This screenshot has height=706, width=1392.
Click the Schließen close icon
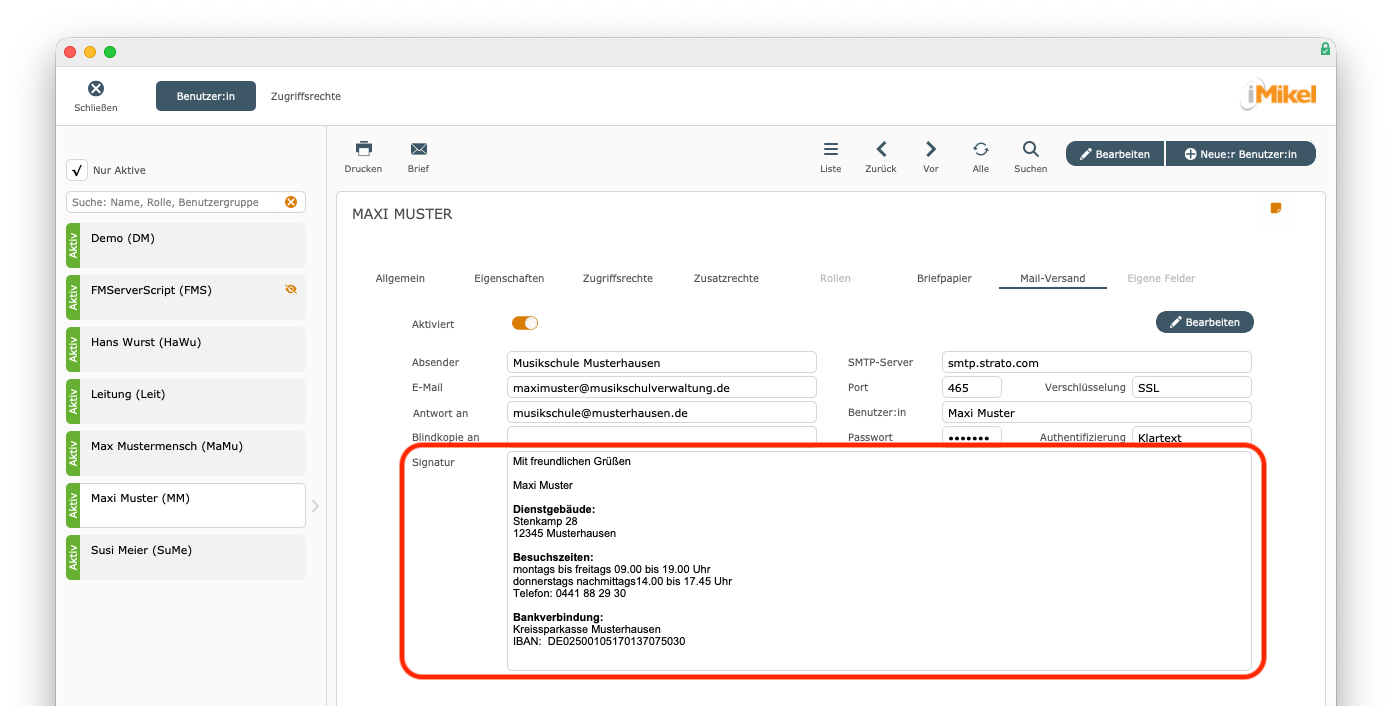[x=96, y=89]
